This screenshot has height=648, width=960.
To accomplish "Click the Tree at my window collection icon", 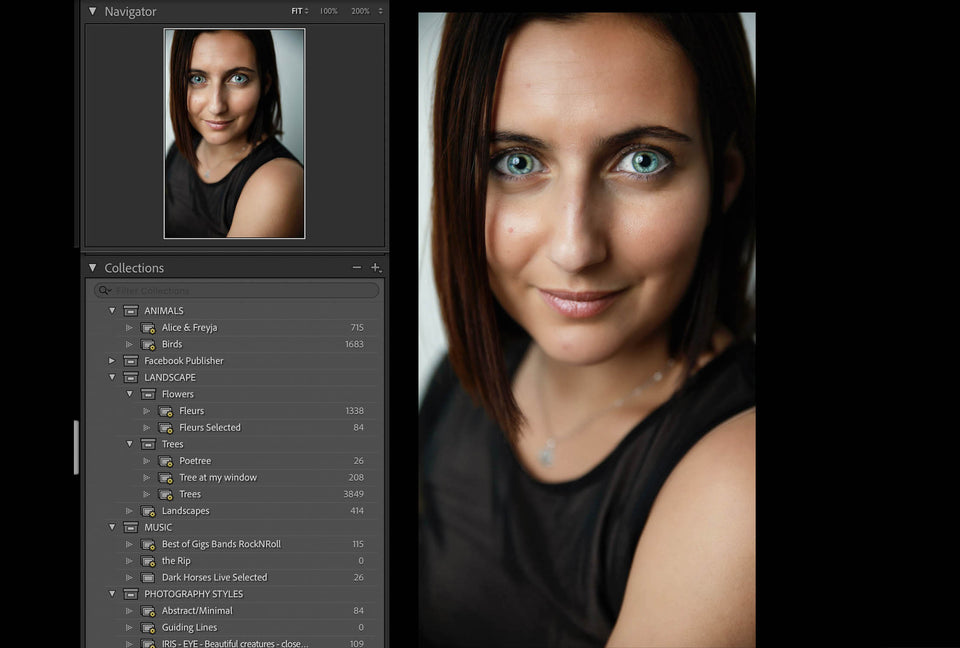I will [x=166, y=478].
